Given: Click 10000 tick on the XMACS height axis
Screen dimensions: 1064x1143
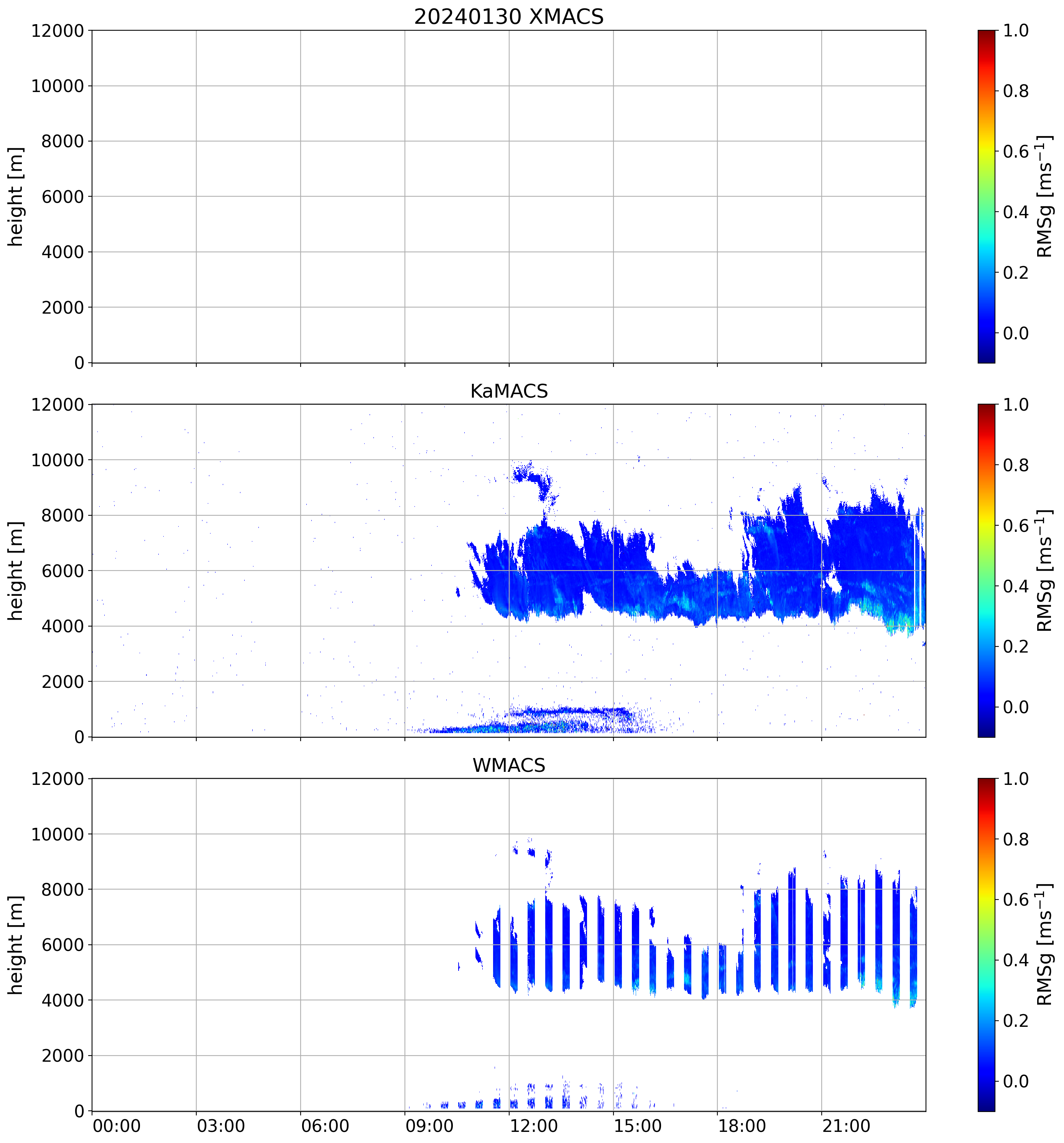Looking at the screenshot, I should click(x=58, y=86).
